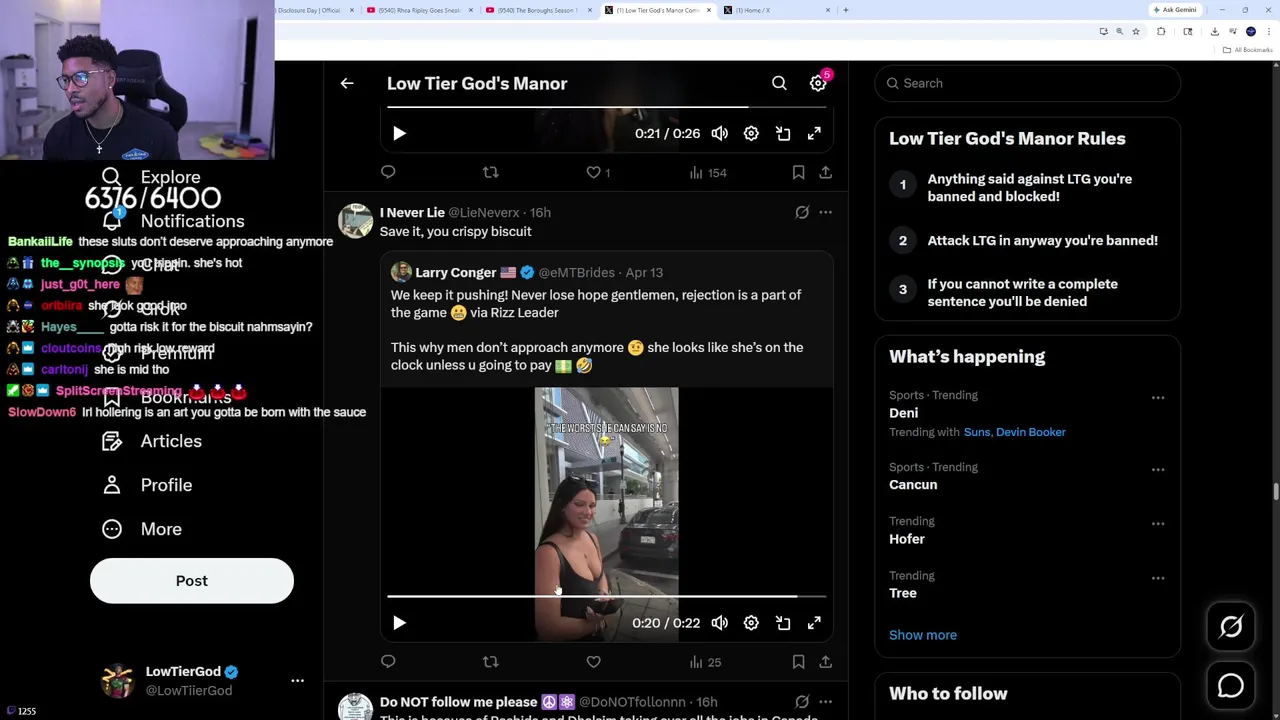Click the Ask Gemini button
1280x720 pixels.
pyautogui.click(x=1175, y=10)
